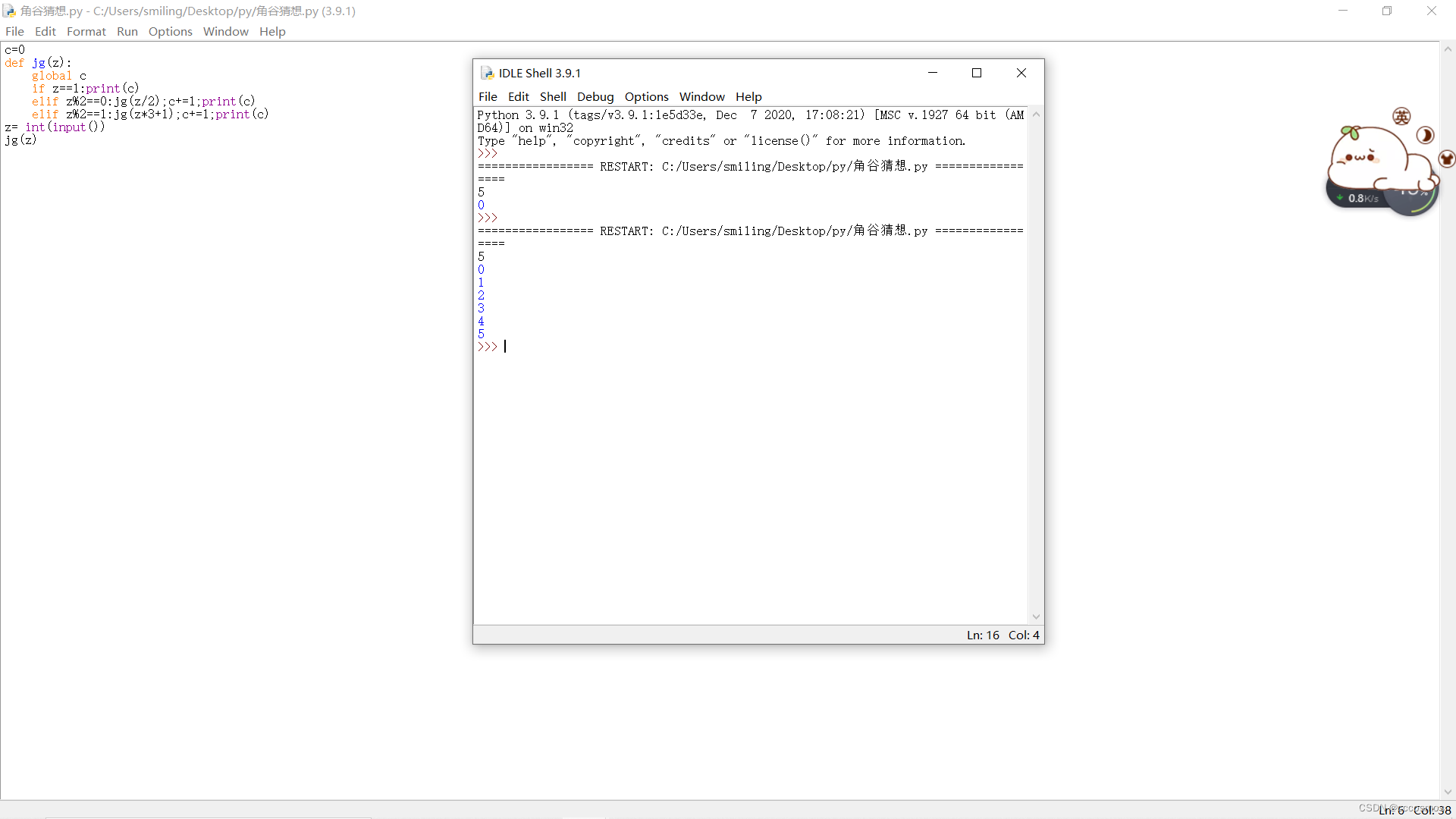Open File menu in IDLE Shell
Image resolution: width=1456 pixels, height=819 pixels.
[x=488, y=96]
